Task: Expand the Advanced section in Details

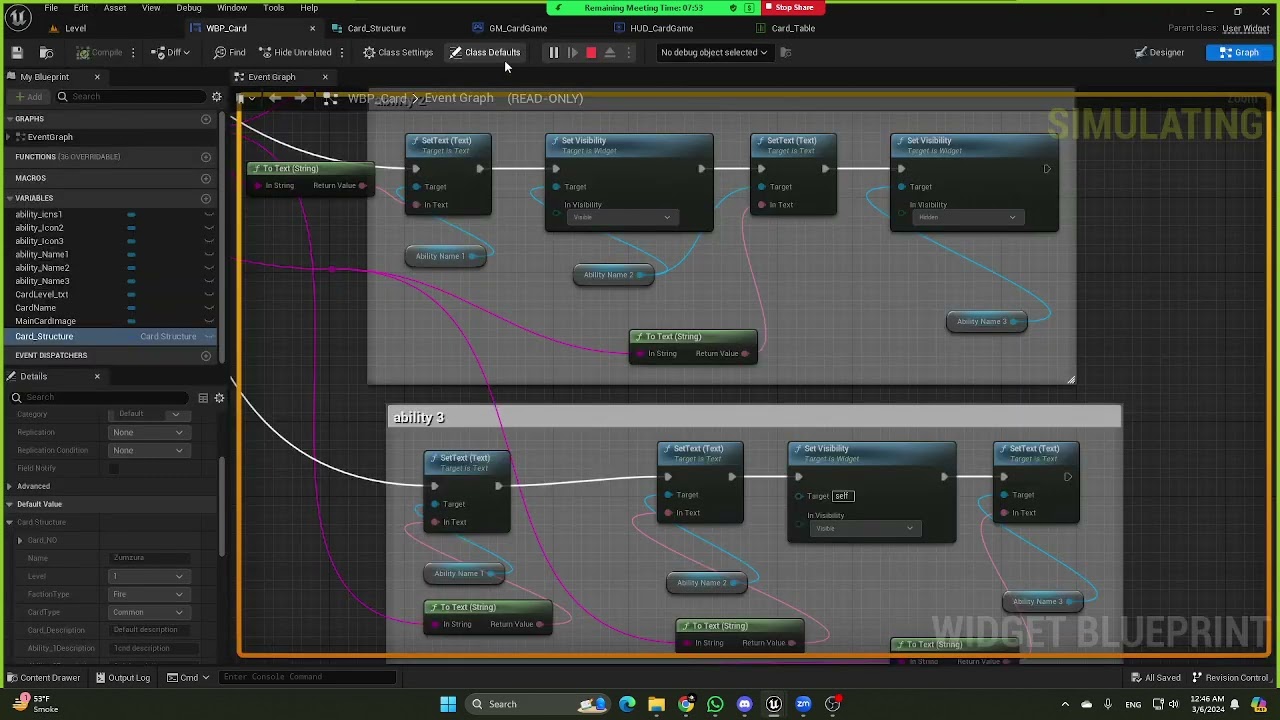Action: click(x=9, y=486)
